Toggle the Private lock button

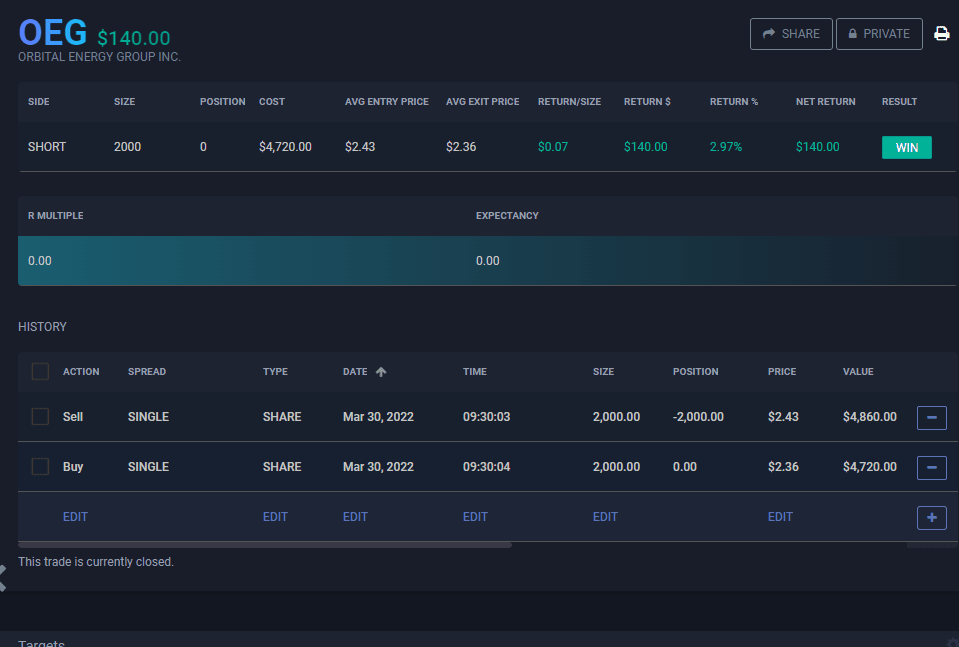(x=879, y=34)
